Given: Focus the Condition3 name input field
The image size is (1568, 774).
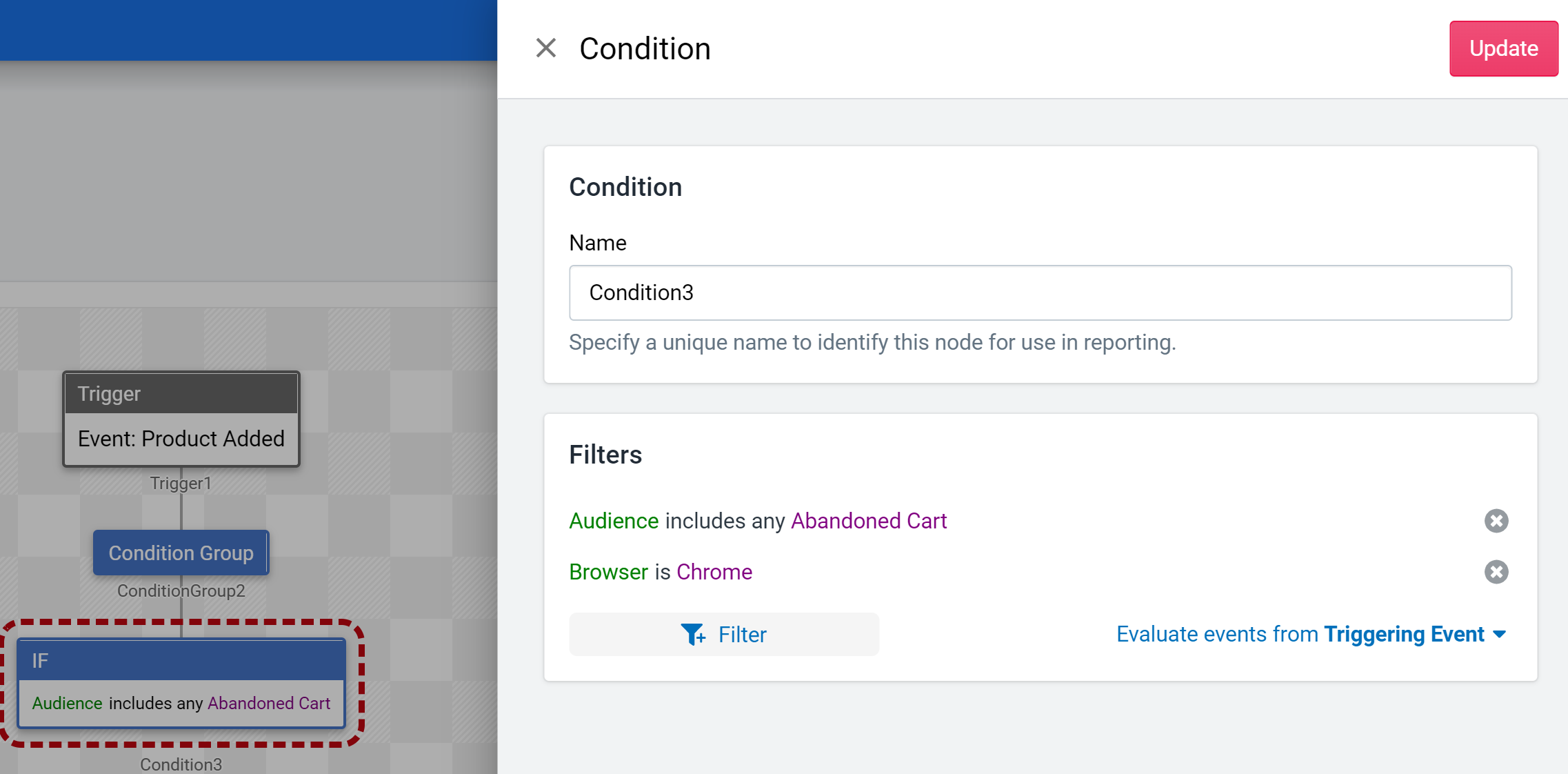Looking at the screenshot, I should [x=1040, y=292].
